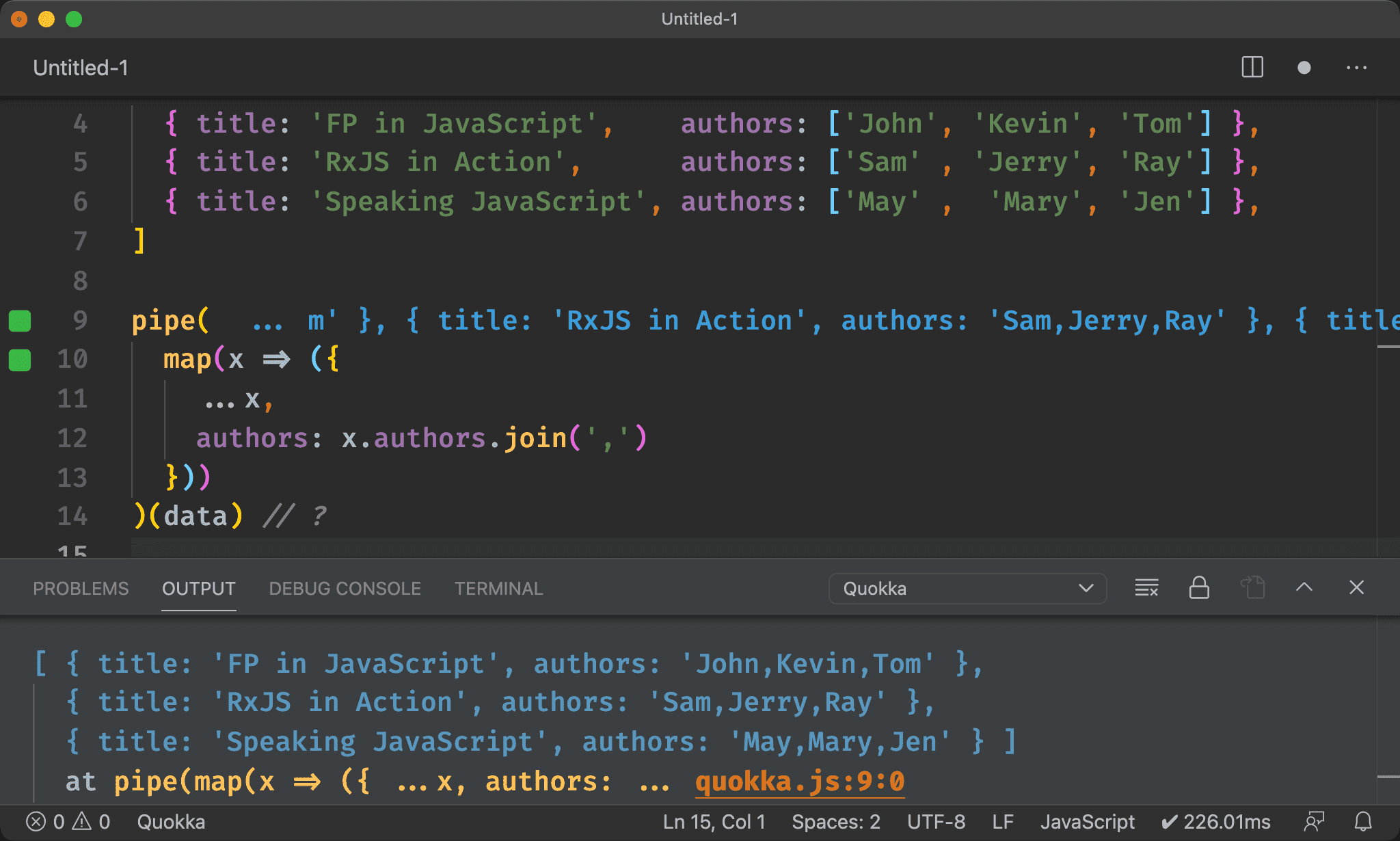Image resolution: width=1400 pixels, height=841 pixels.
Task: Click the split editor right icon
Action: 1252,68
